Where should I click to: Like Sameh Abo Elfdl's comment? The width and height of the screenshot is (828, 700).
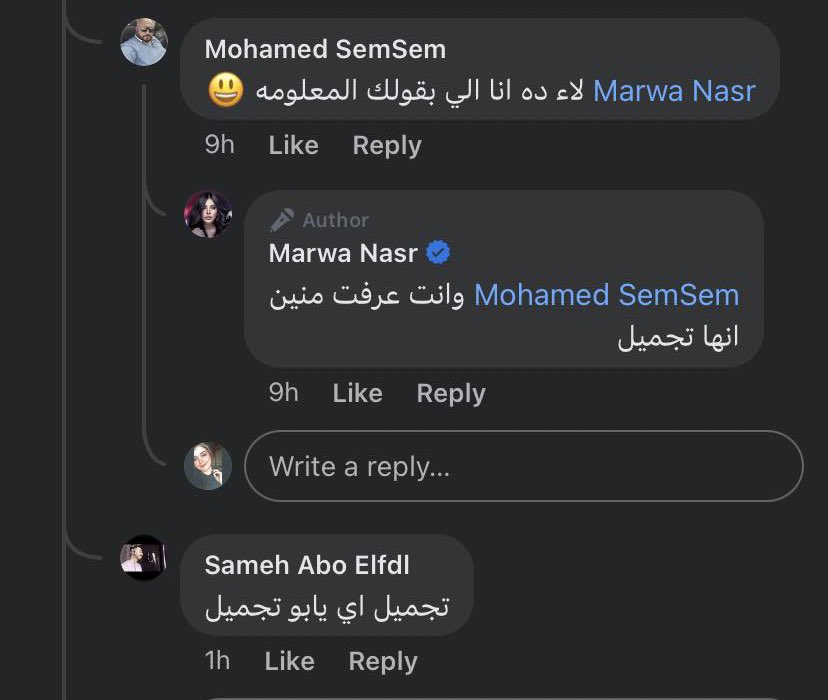point(289,661)
